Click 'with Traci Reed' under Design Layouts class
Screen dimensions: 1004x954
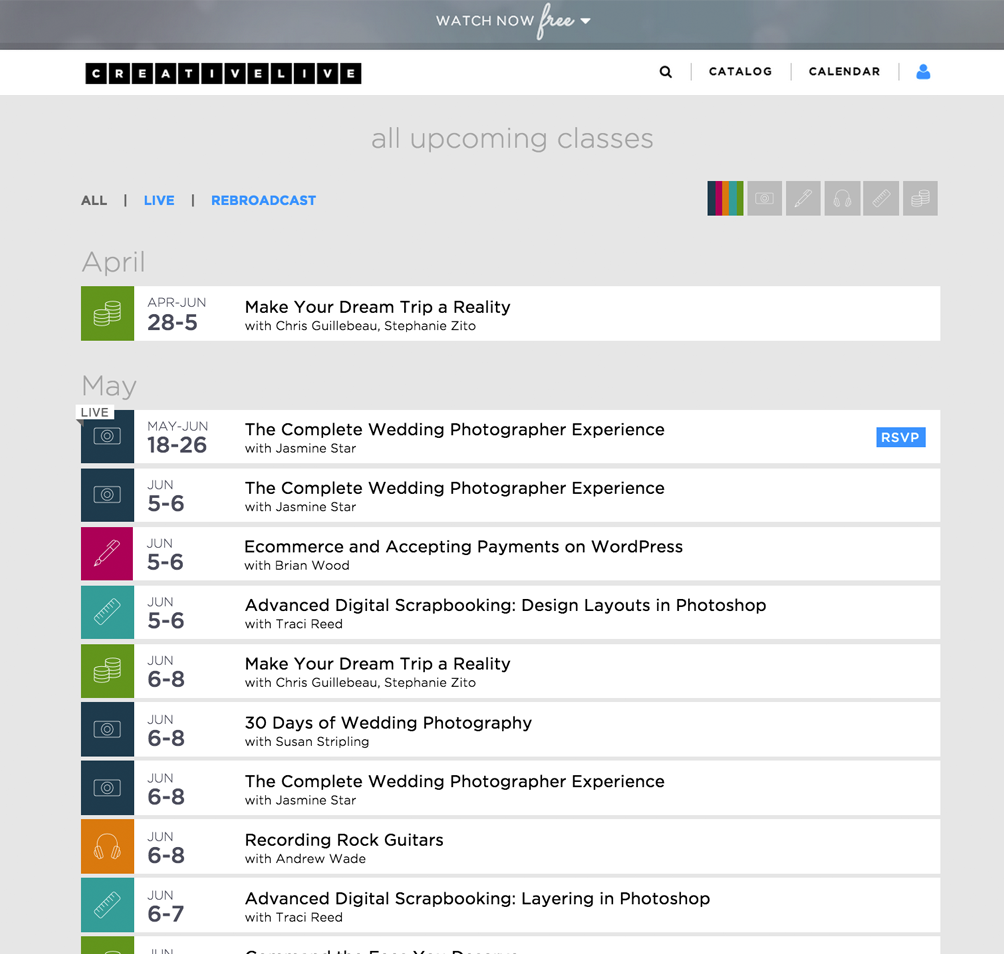tap(294, 624)
